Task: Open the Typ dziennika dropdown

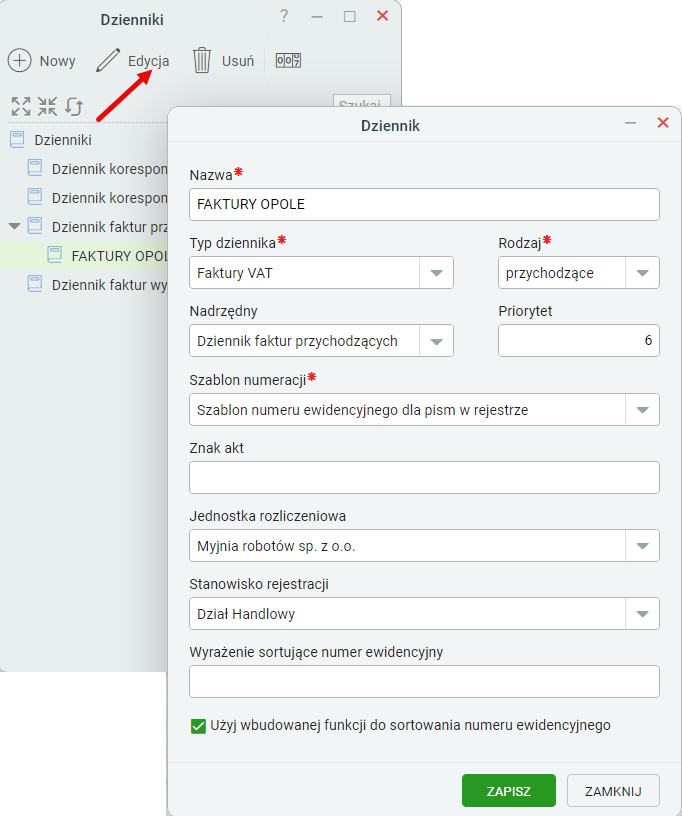Action: click(436, 273)
